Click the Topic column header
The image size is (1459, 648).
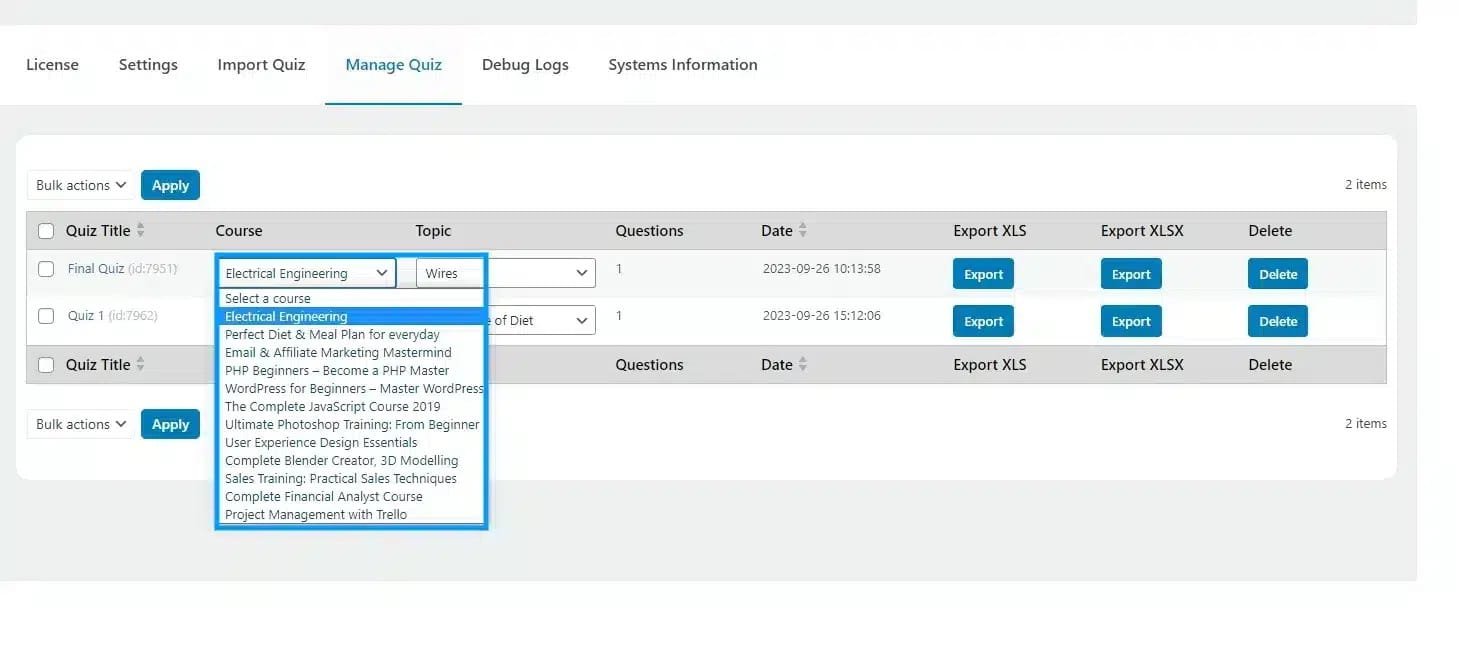[433, 231]
